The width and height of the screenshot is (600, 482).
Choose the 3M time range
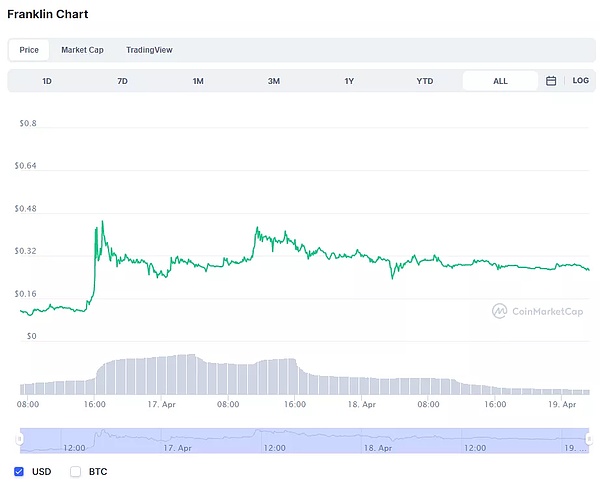point(274,81)
